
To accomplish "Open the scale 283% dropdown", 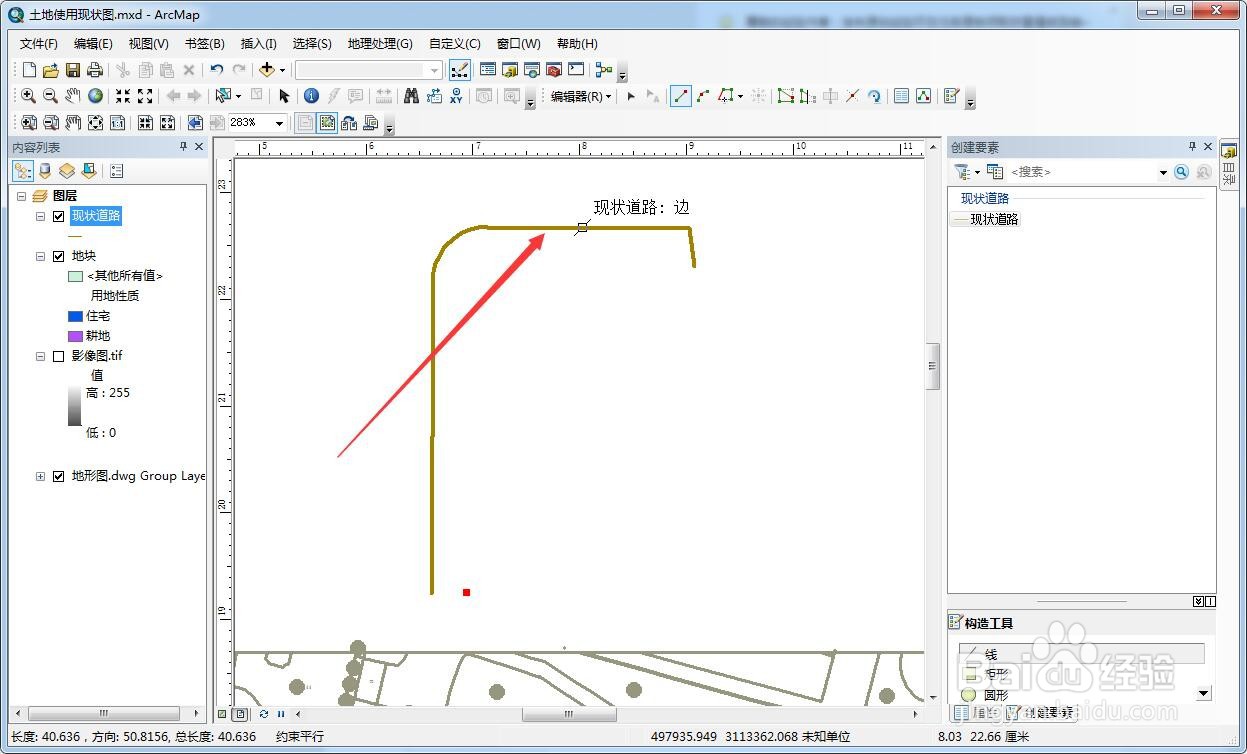I will pos(281,122).
